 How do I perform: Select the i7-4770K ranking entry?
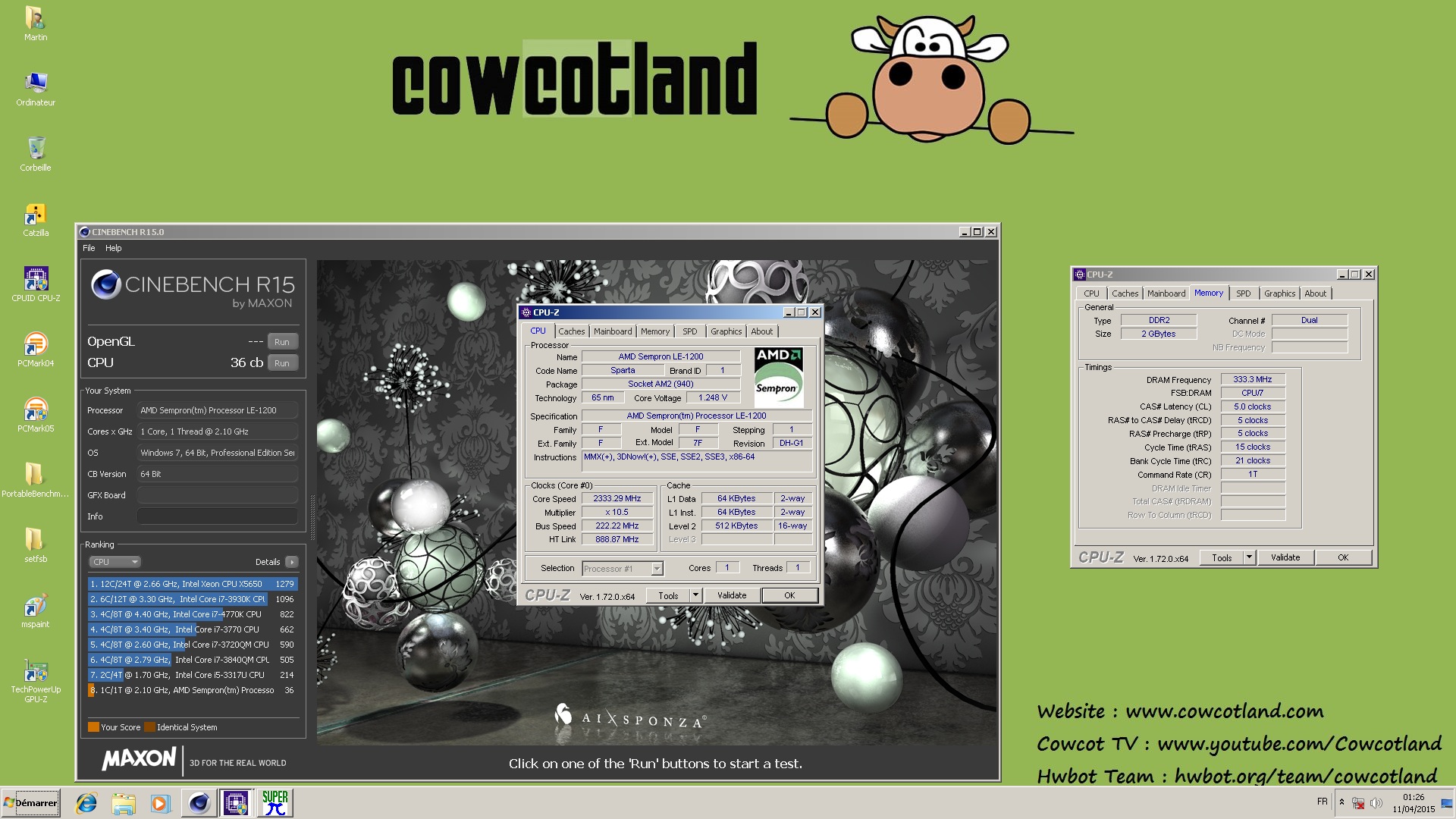tap(193, 614)
